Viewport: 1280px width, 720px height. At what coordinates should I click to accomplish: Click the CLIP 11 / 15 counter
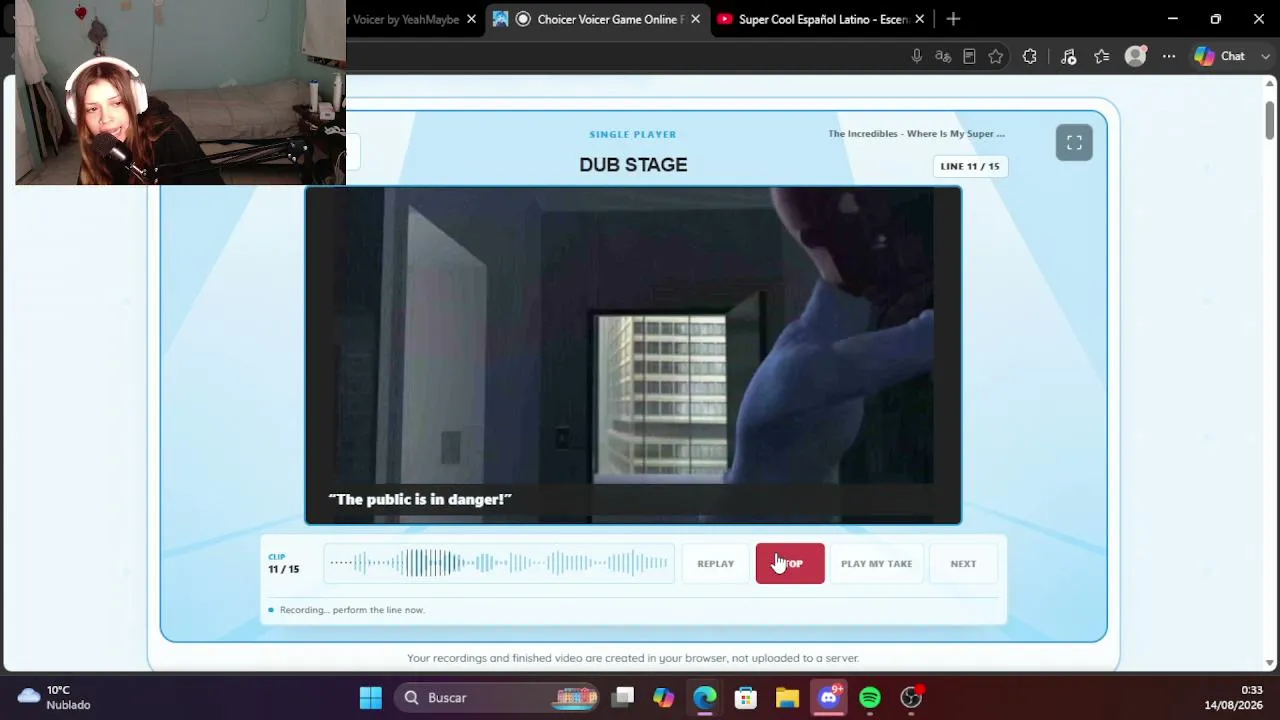(x=283, y=564)
